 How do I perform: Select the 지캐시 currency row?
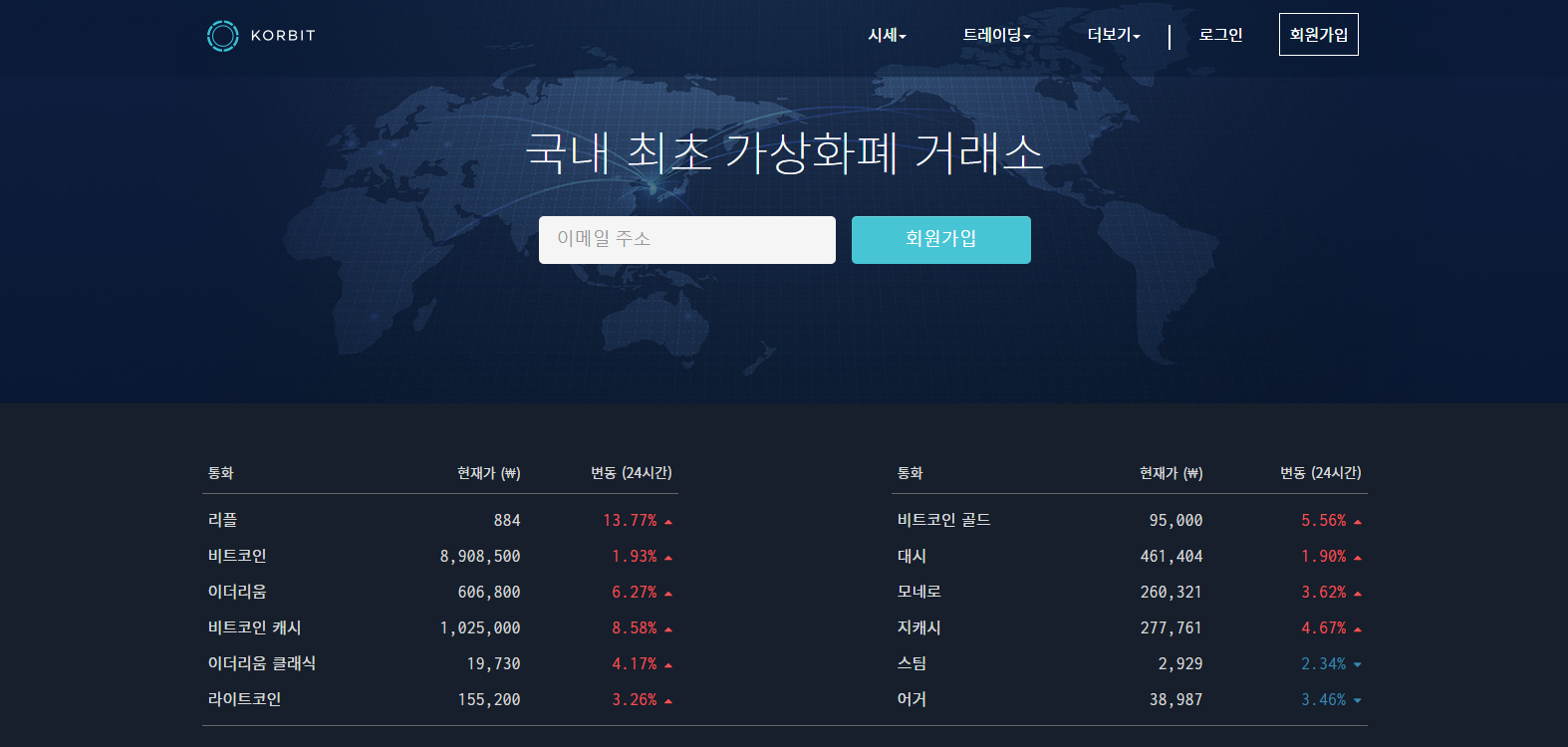[1130, 627]
